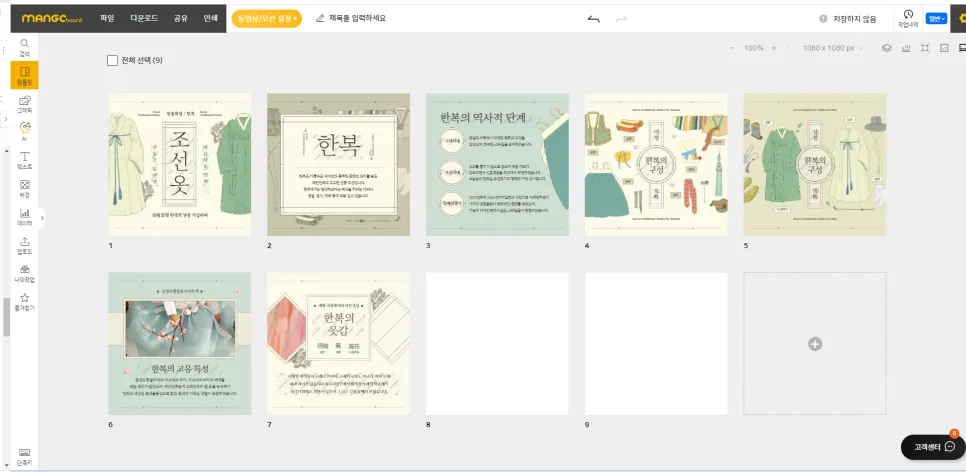Check the 전체 선택 (9) checkbox
The image size is (966, 472).
pyautogui.click(x=112, y=60)
